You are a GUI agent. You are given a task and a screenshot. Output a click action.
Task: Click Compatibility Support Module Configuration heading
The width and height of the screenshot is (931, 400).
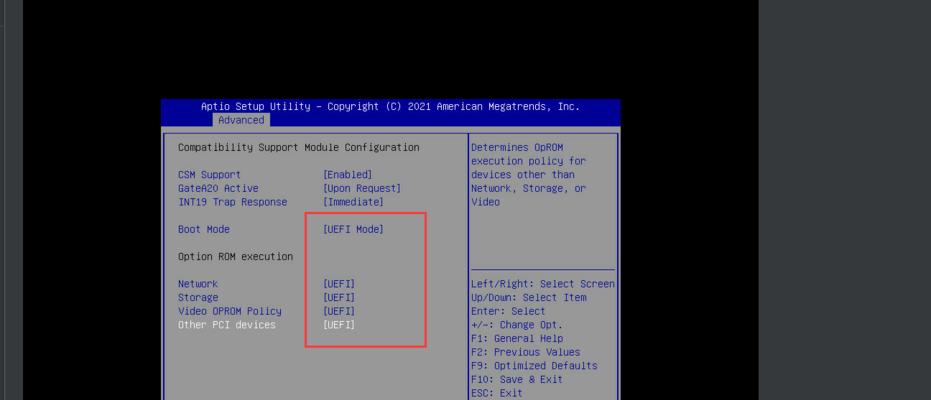299,147
